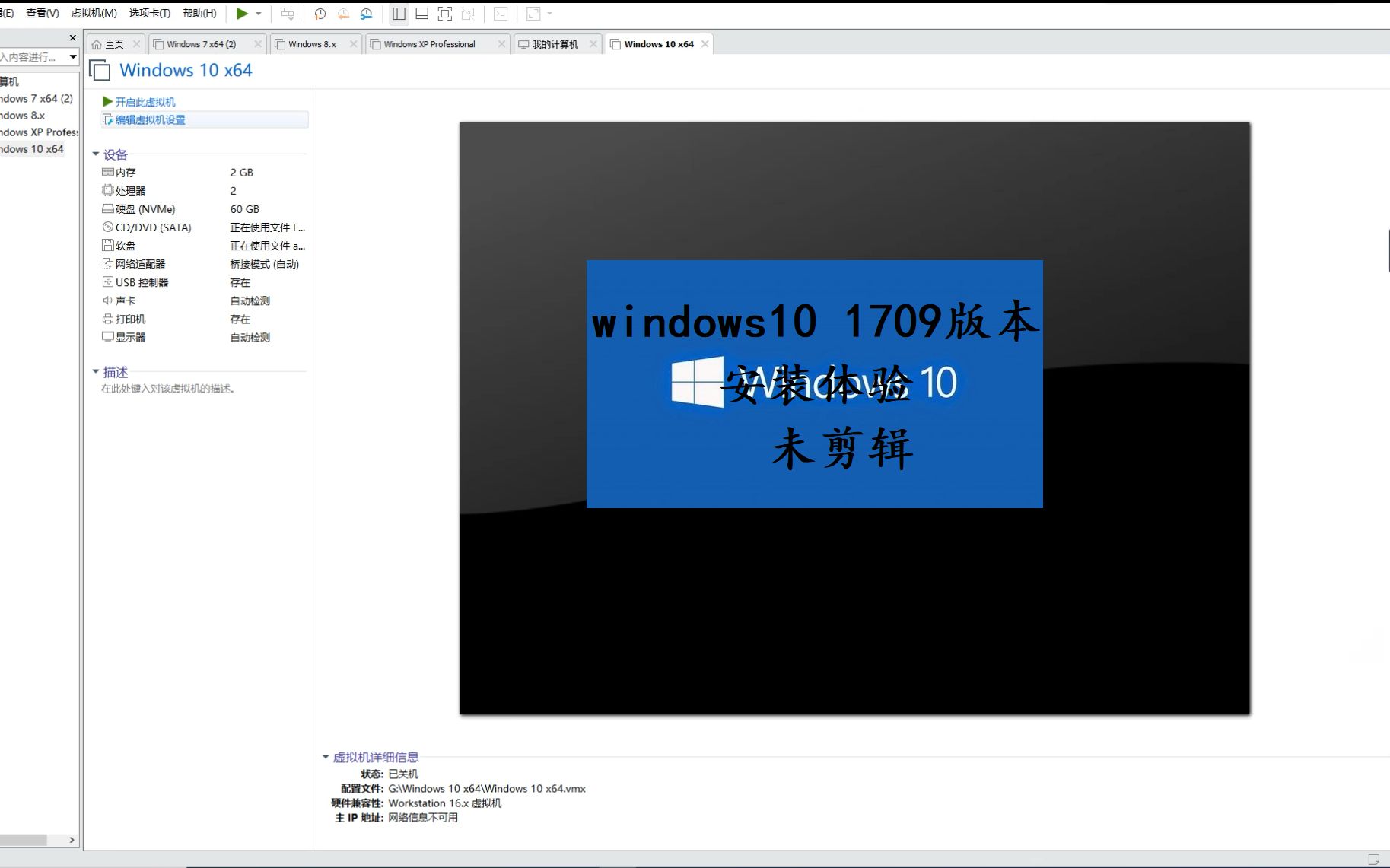The height and width of the screenshot is (868, 1390).
Task: Select the 内存 (memory) device icon
Action: (x=108, y=172)
